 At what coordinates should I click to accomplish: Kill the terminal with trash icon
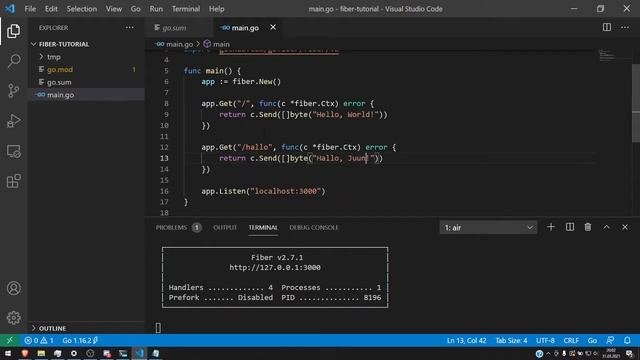[x=588, y=227]
